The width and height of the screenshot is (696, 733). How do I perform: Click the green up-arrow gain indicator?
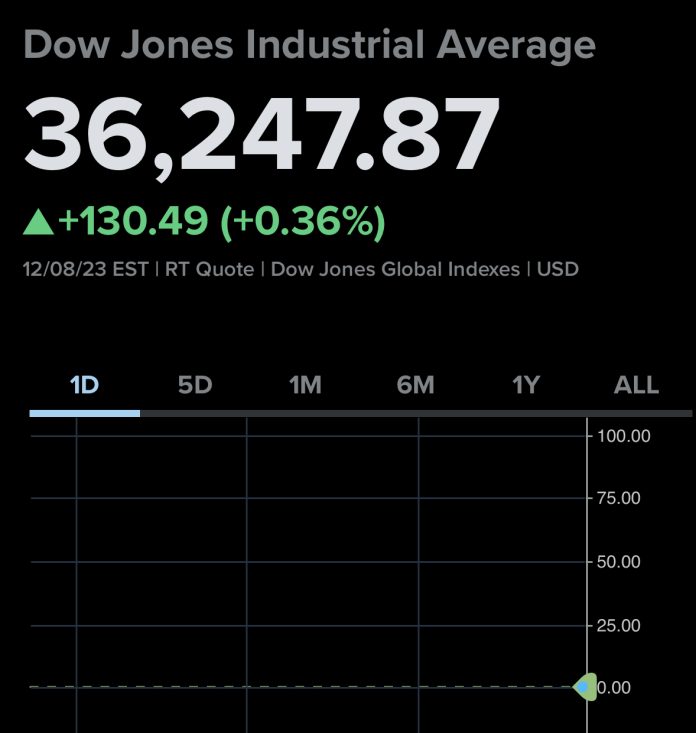tap(39, 222)
